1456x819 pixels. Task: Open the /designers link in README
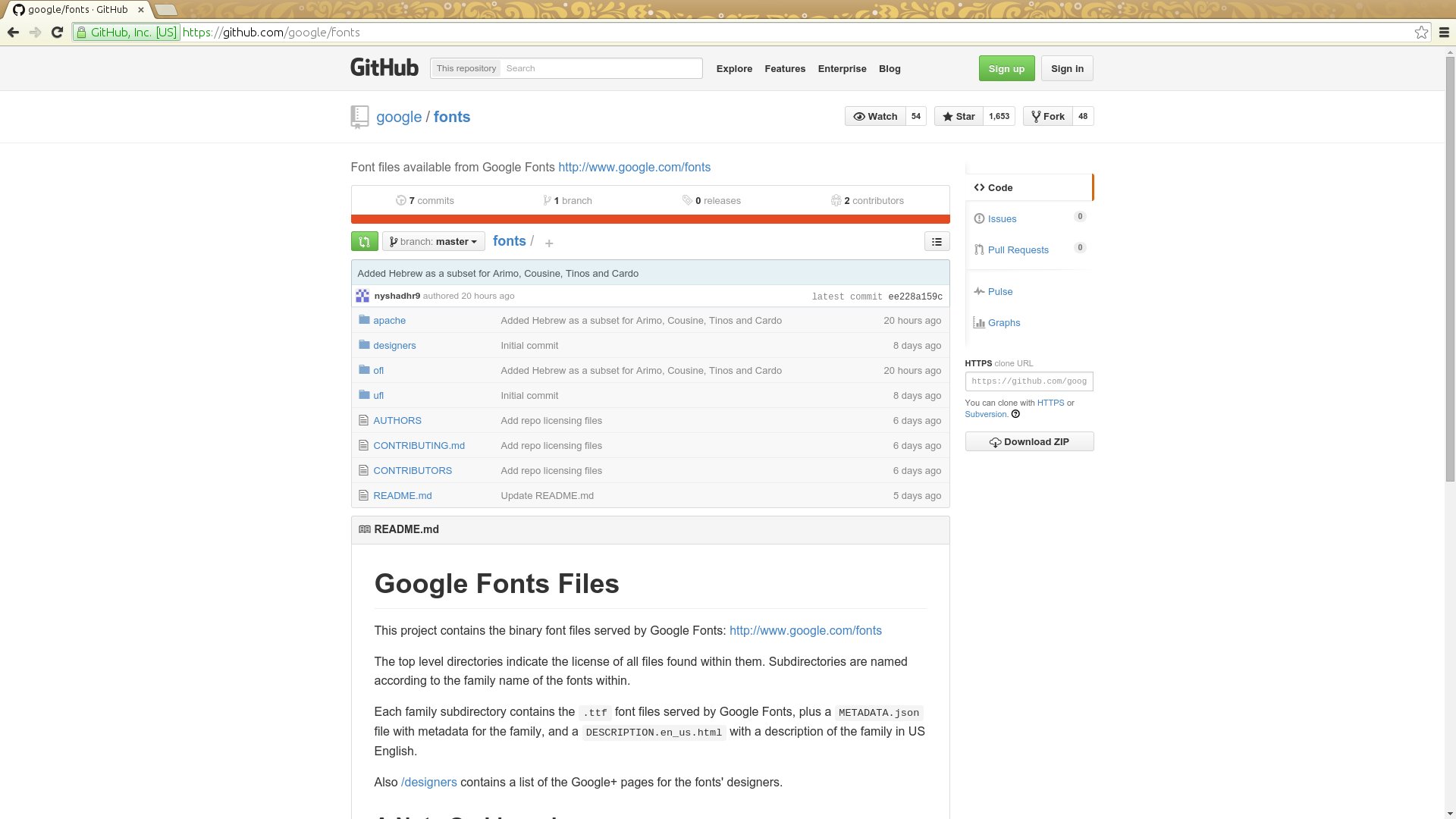428,782
